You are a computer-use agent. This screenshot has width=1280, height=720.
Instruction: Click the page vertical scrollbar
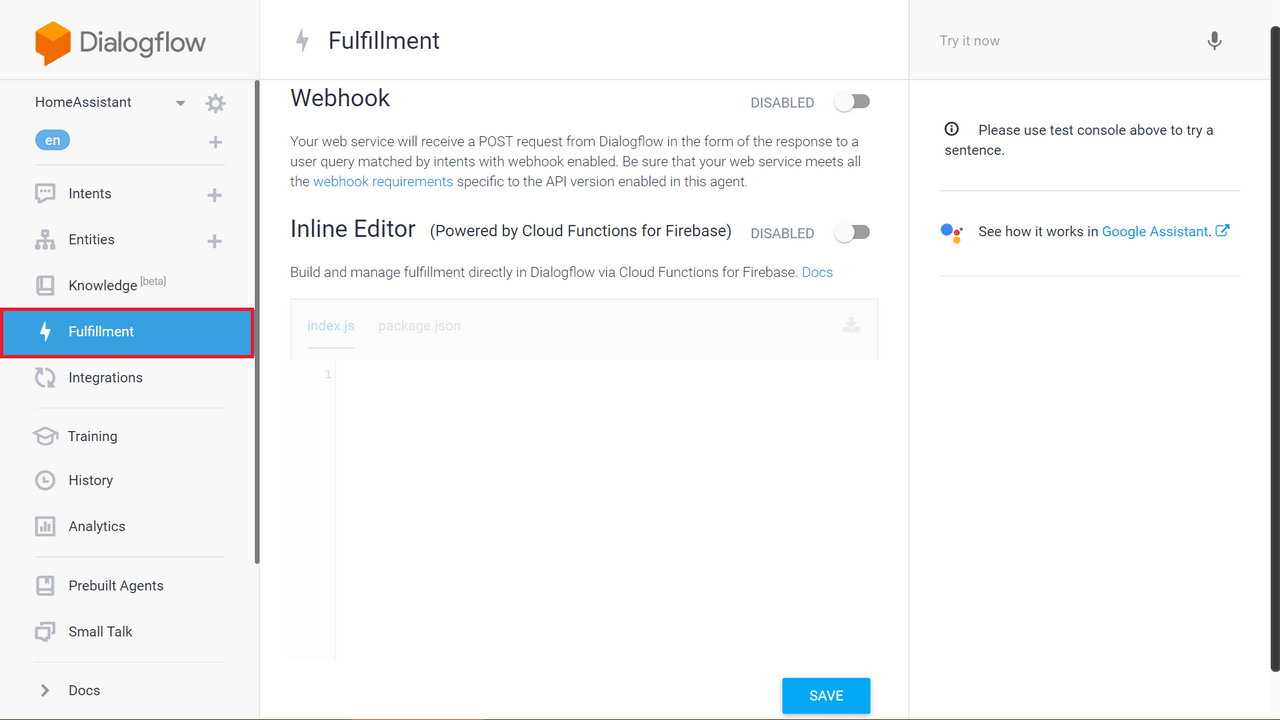[1274, 350]
